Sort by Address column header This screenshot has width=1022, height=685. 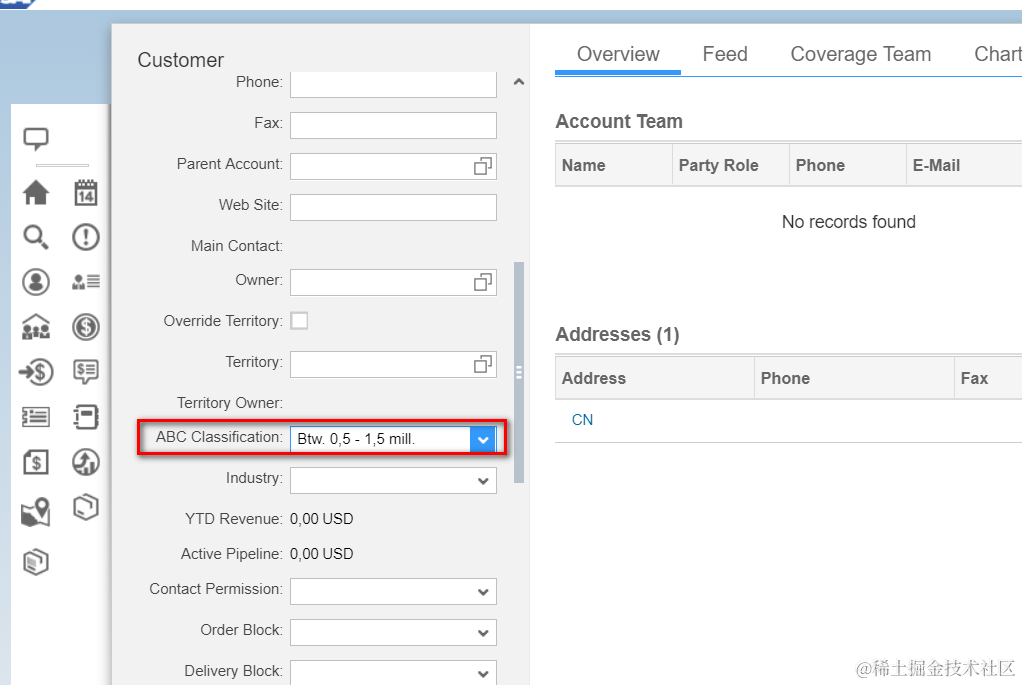point(655,378)
